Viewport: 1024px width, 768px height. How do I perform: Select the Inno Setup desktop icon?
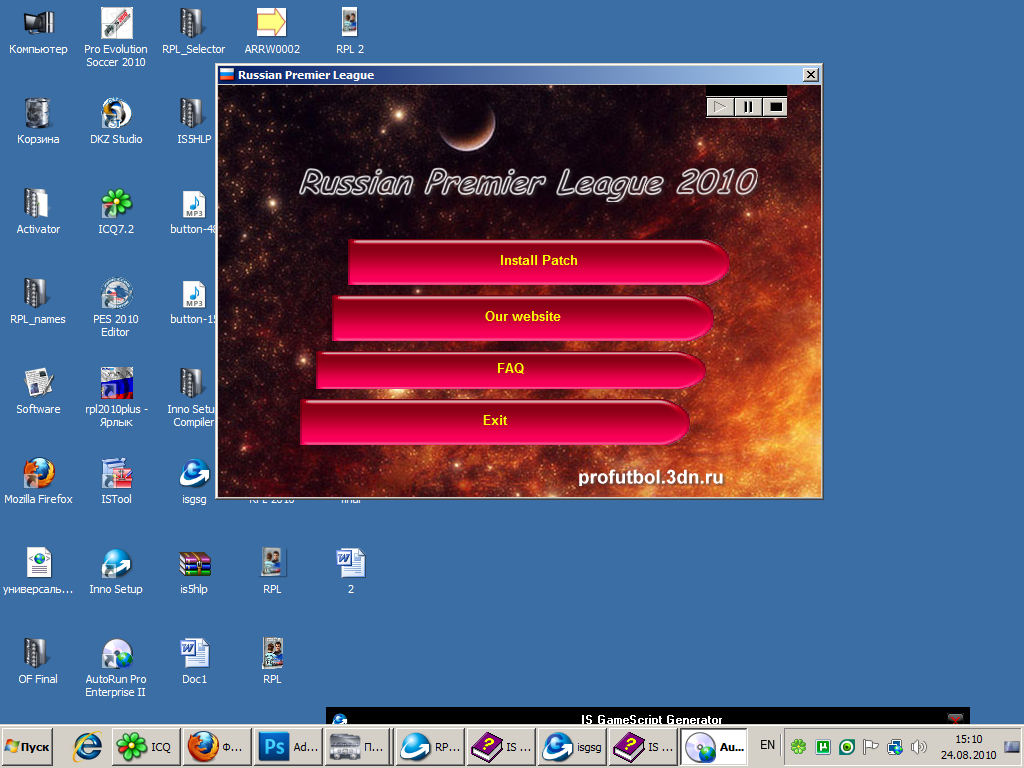click(x=116, y=572)
